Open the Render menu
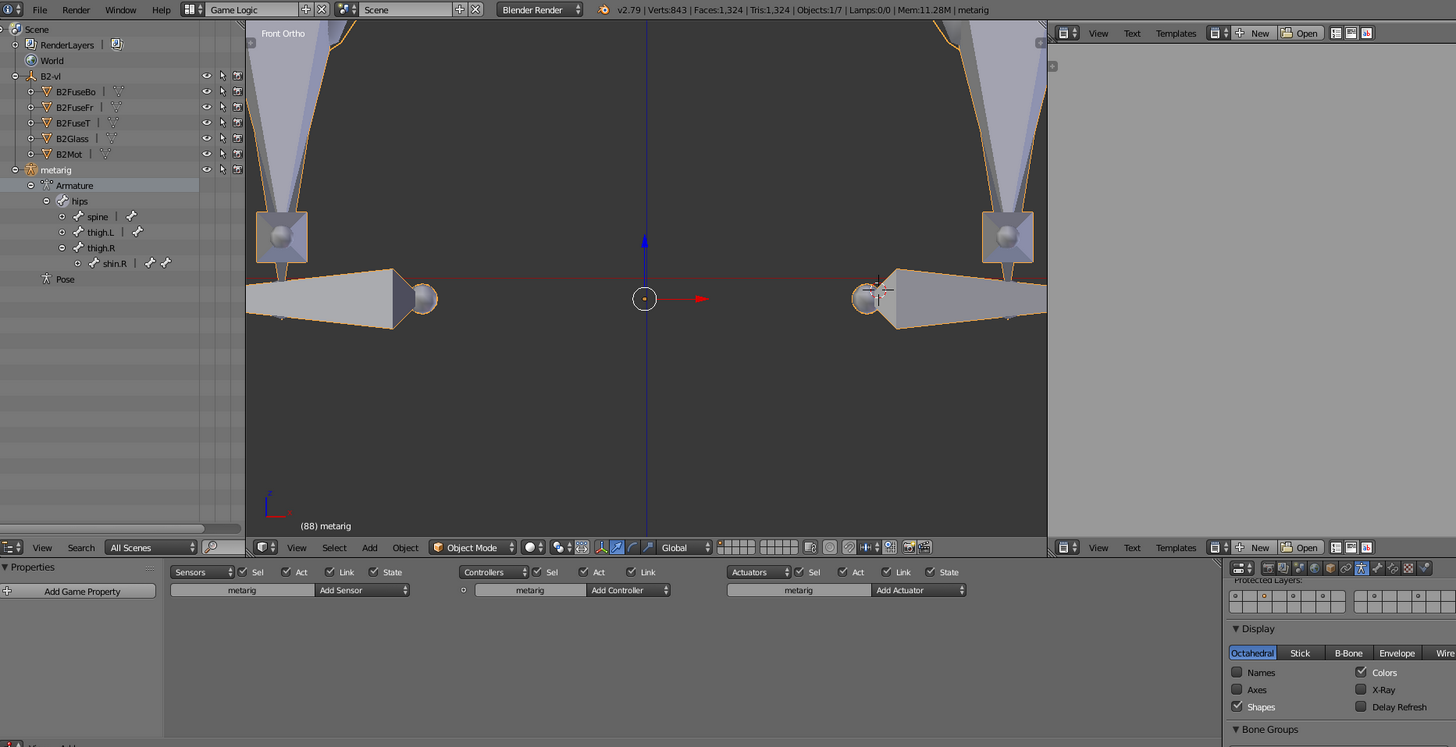This screenshot has height=747, width=1456. tap(76, 9)
